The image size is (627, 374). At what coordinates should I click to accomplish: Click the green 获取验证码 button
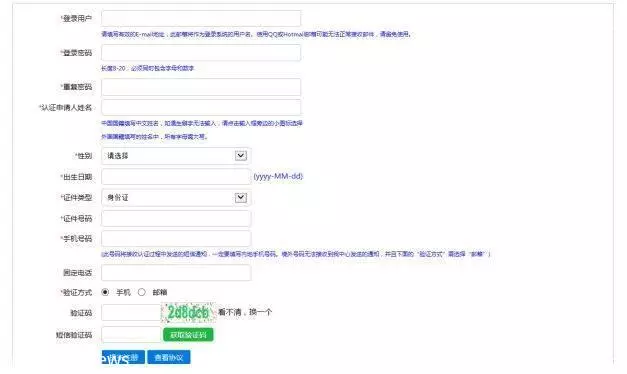click(188, 335)
